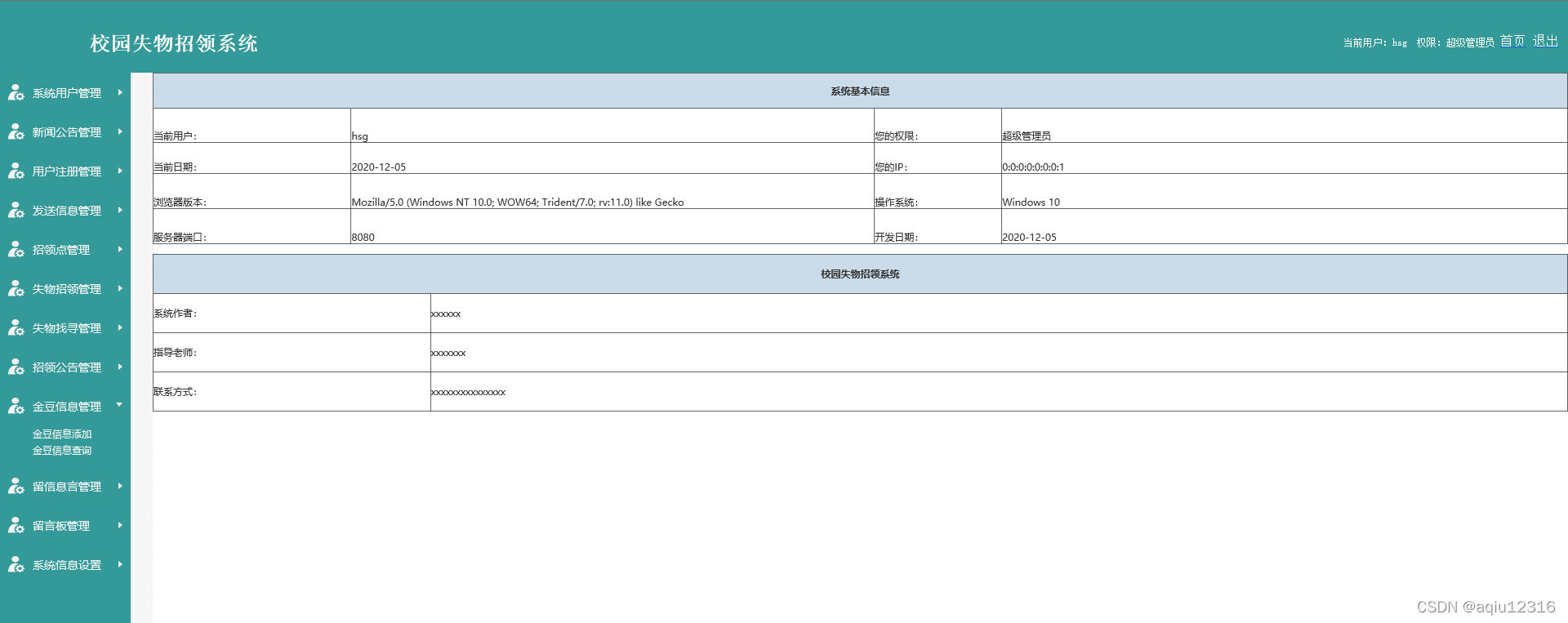This screenshot has height=623, width=1568.
Task: Open the 失物找寻管理 menu item
Action: click(67, 328)
